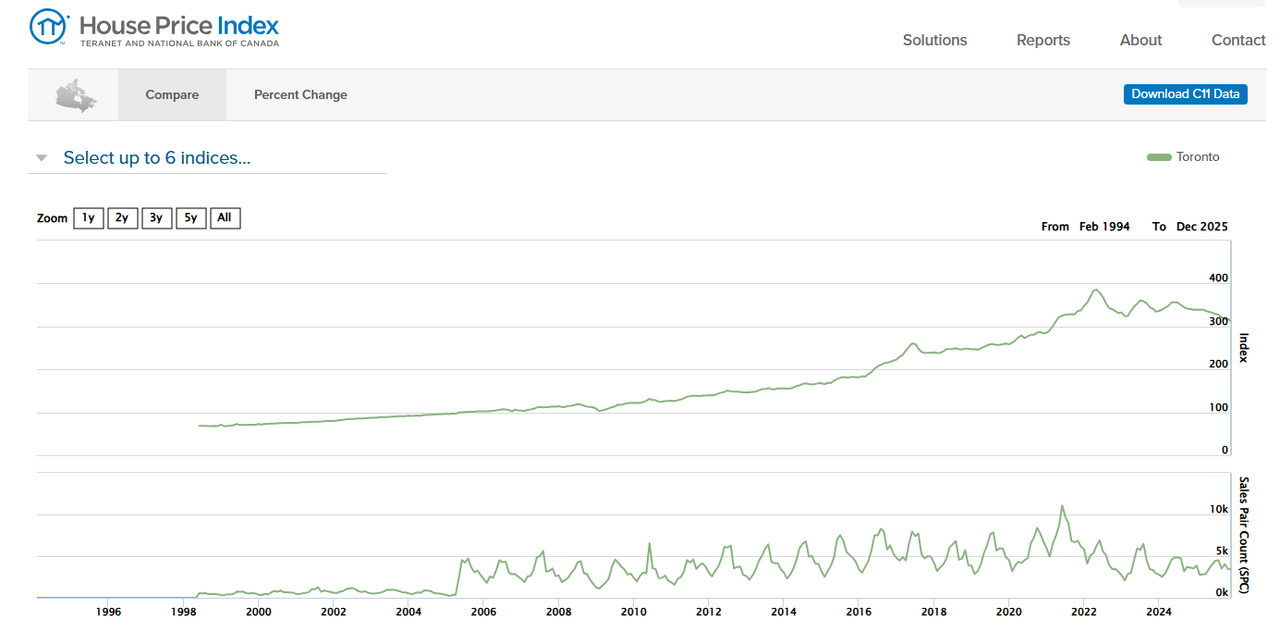Expand the Select up to 6 indices arrow
1280x632 pixels.
pos(42,158)
